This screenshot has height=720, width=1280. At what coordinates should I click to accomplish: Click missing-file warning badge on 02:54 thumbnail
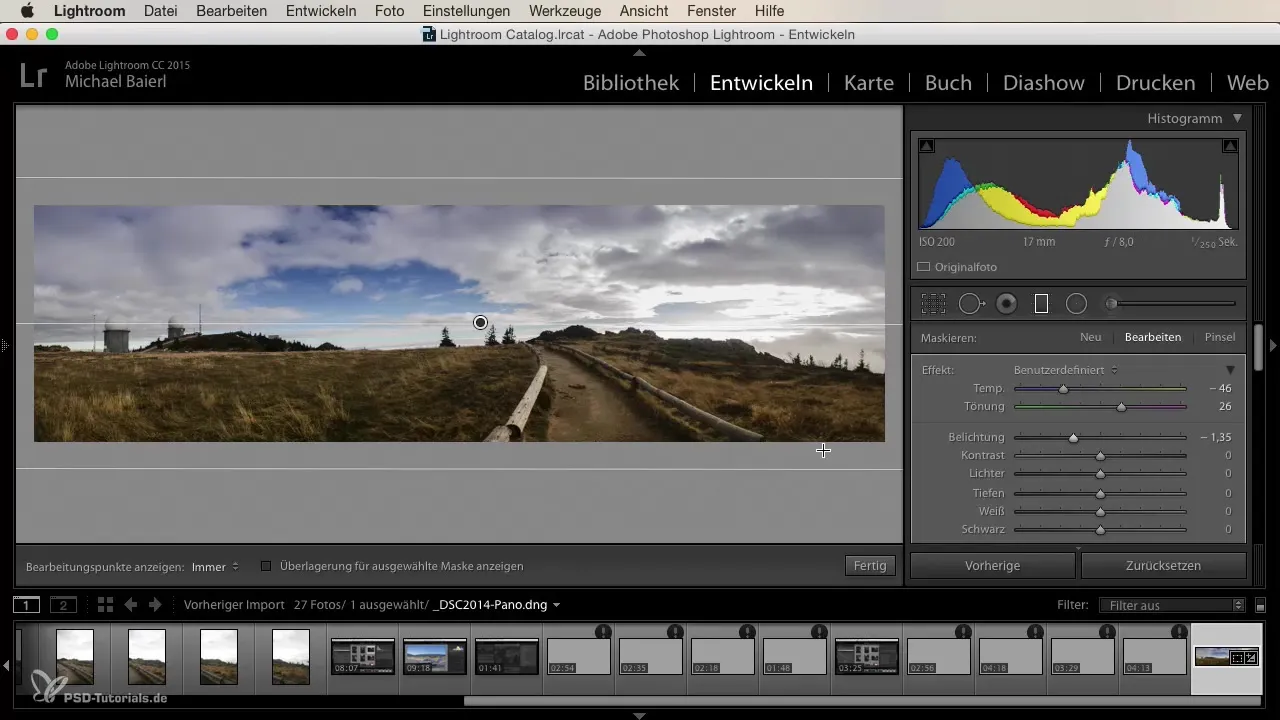click(603, 632)
